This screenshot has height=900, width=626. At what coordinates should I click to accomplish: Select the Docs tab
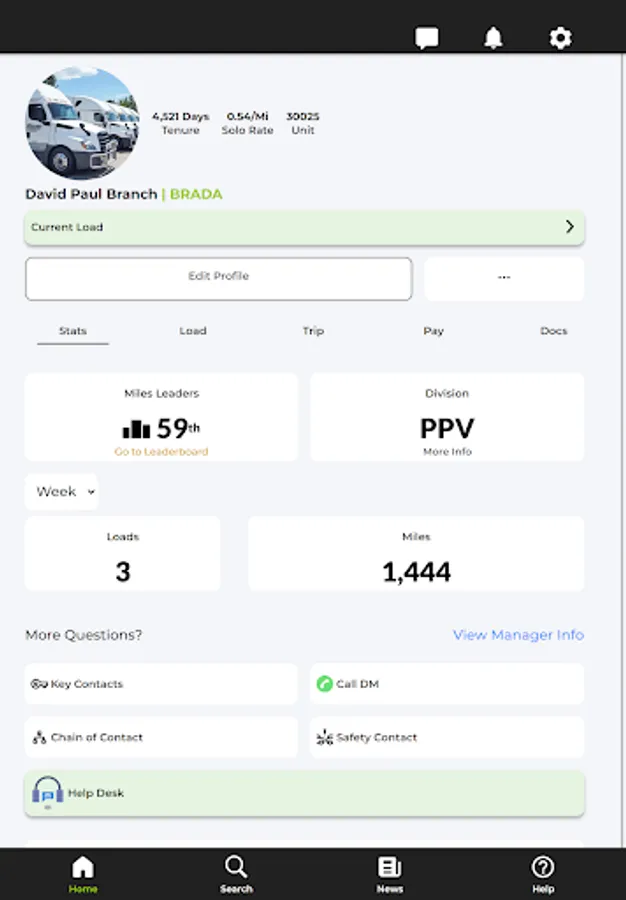point(553,331)
